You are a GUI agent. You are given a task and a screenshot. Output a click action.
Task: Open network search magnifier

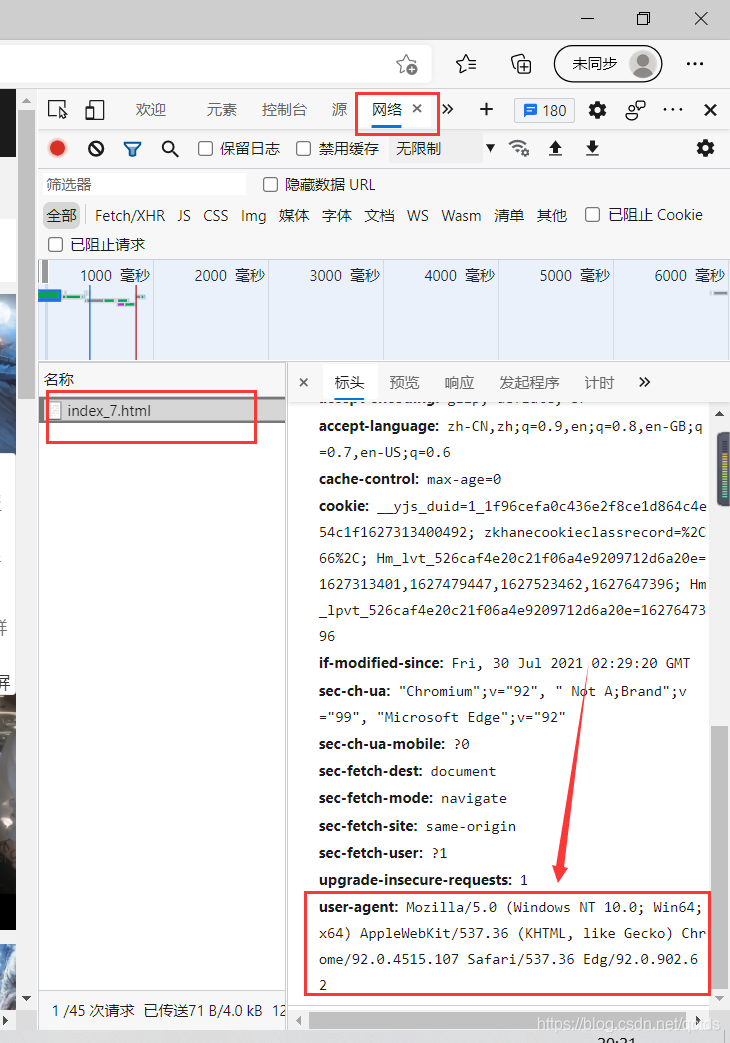point(170,149)
